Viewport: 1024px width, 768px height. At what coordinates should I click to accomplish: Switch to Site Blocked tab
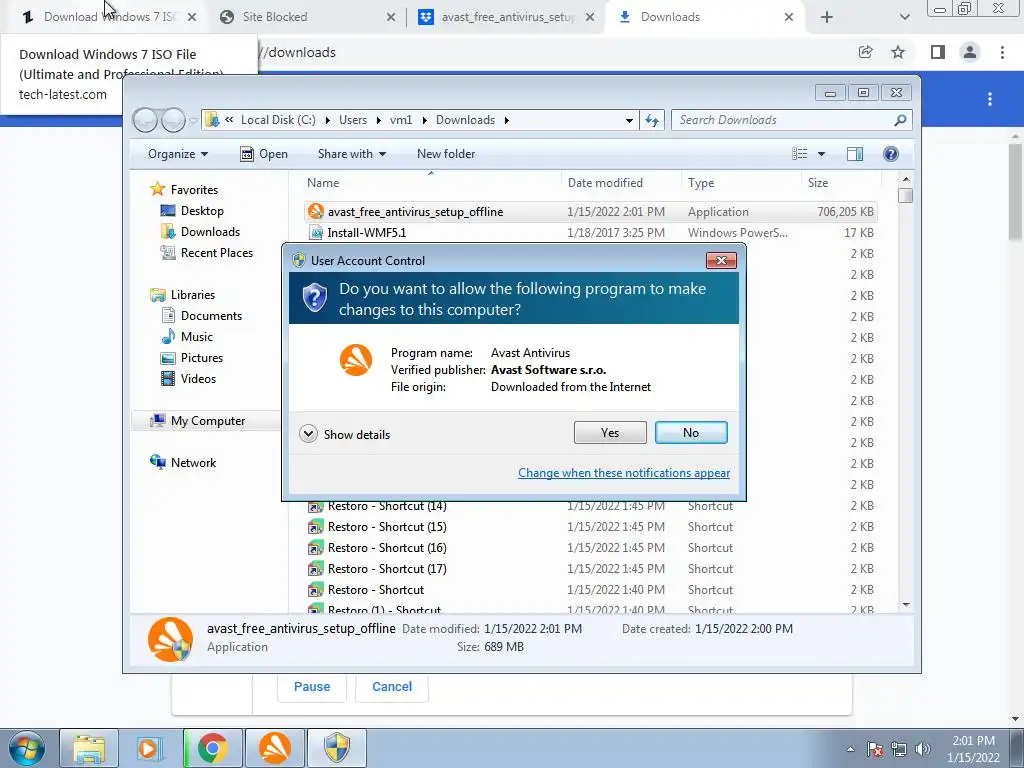[307, 17]
